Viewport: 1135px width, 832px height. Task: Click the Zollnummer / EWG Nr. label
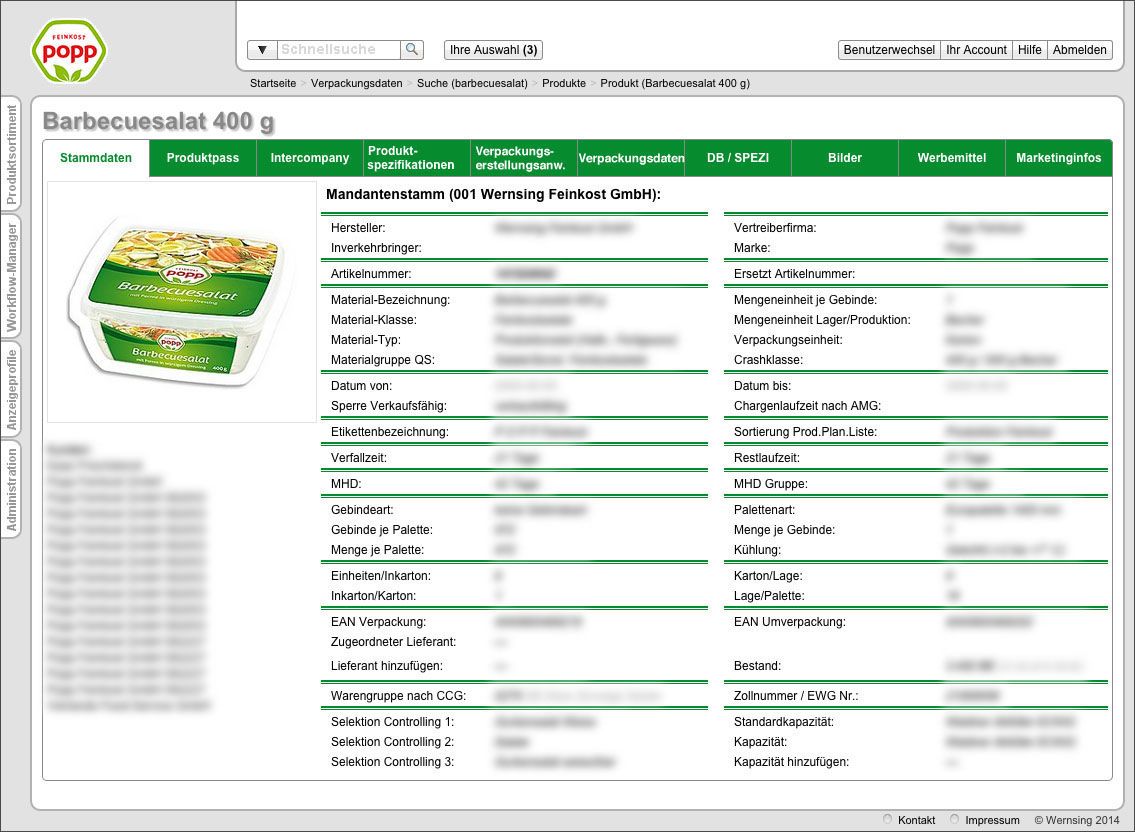point(796,696)
